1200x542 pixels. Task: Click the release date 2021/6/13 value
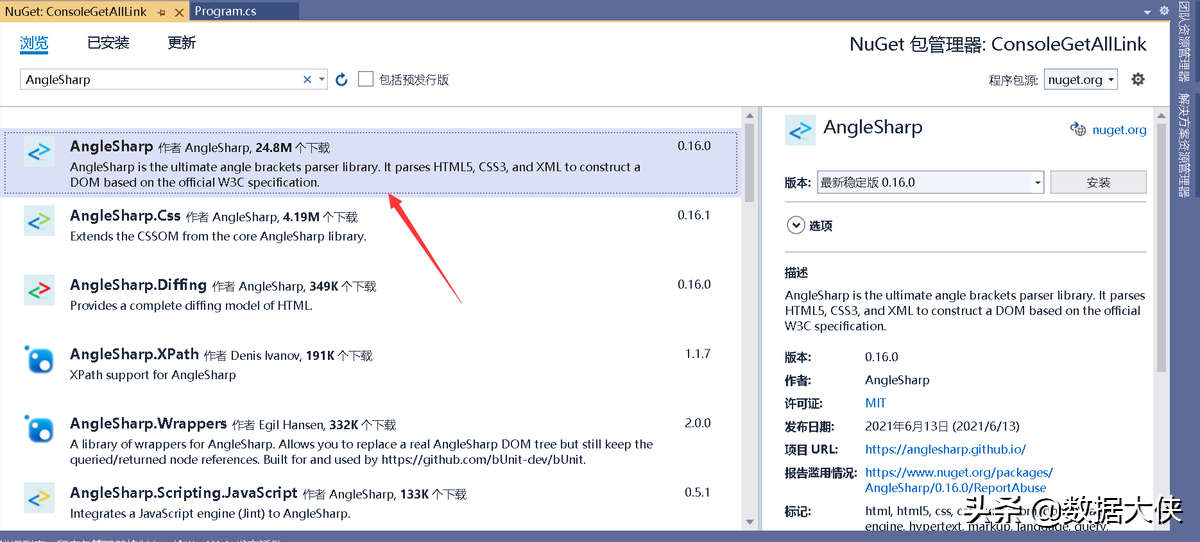[942, 426]
